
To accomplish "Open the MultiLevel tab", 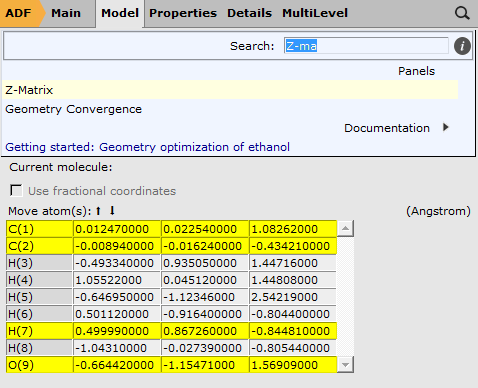I will [x=315, y=13].
